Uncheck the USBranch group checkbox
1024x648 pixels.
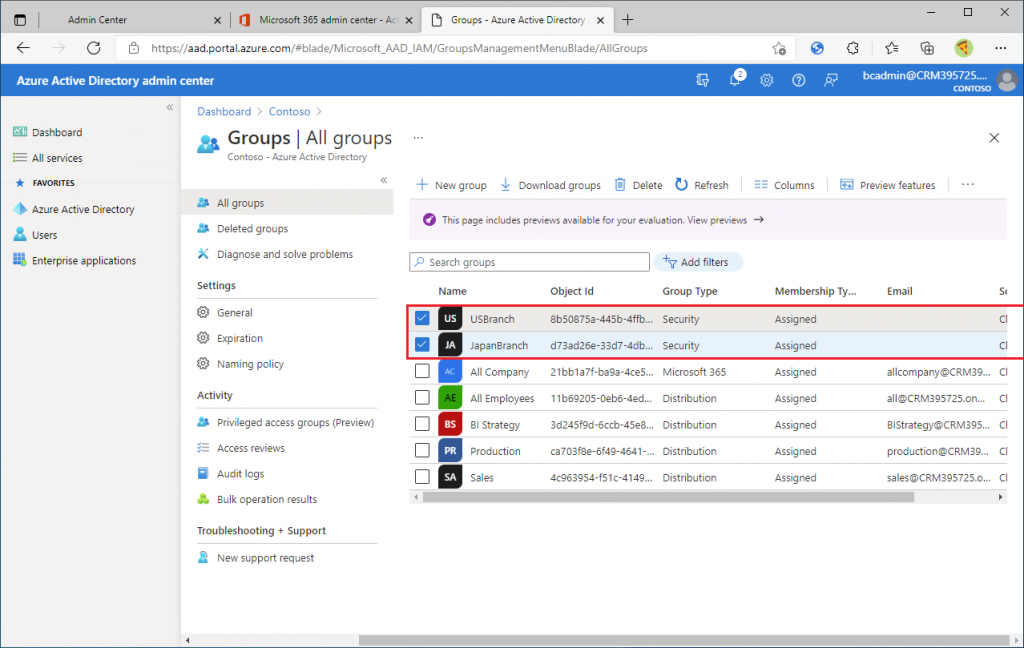tap(422, 318)
